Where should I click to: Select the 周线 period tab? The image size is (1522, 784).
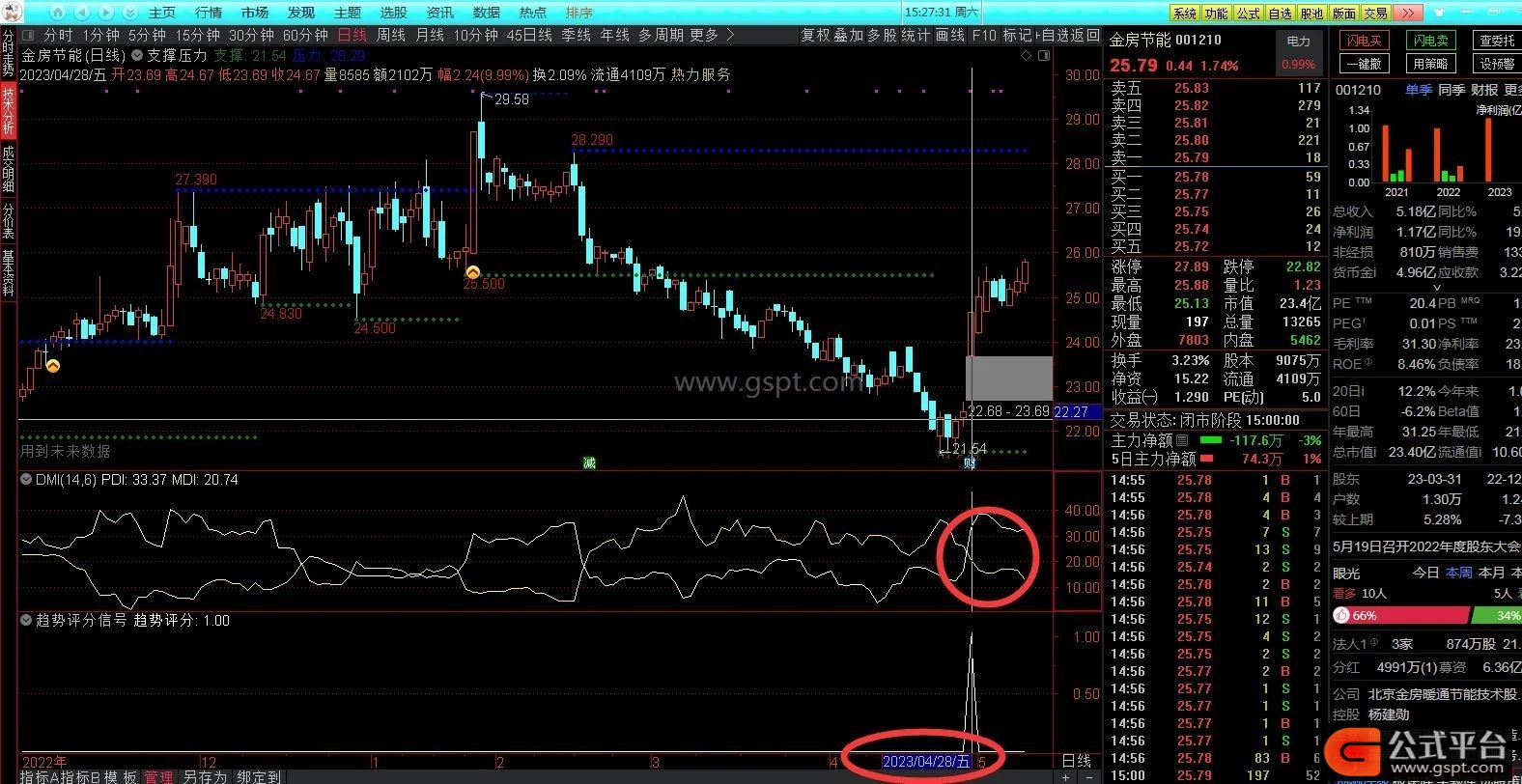point(391,35)
